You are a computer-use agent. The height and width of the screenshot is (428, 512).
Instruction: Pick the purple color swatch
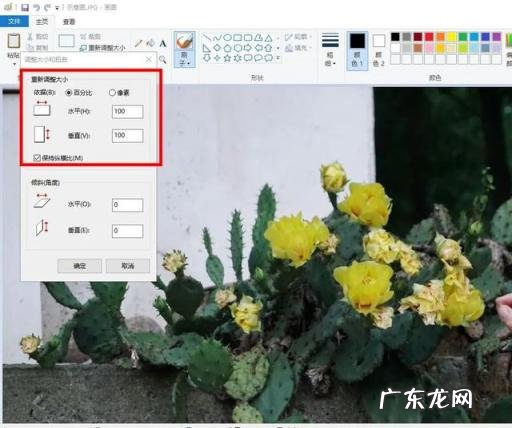coord(497,37)
